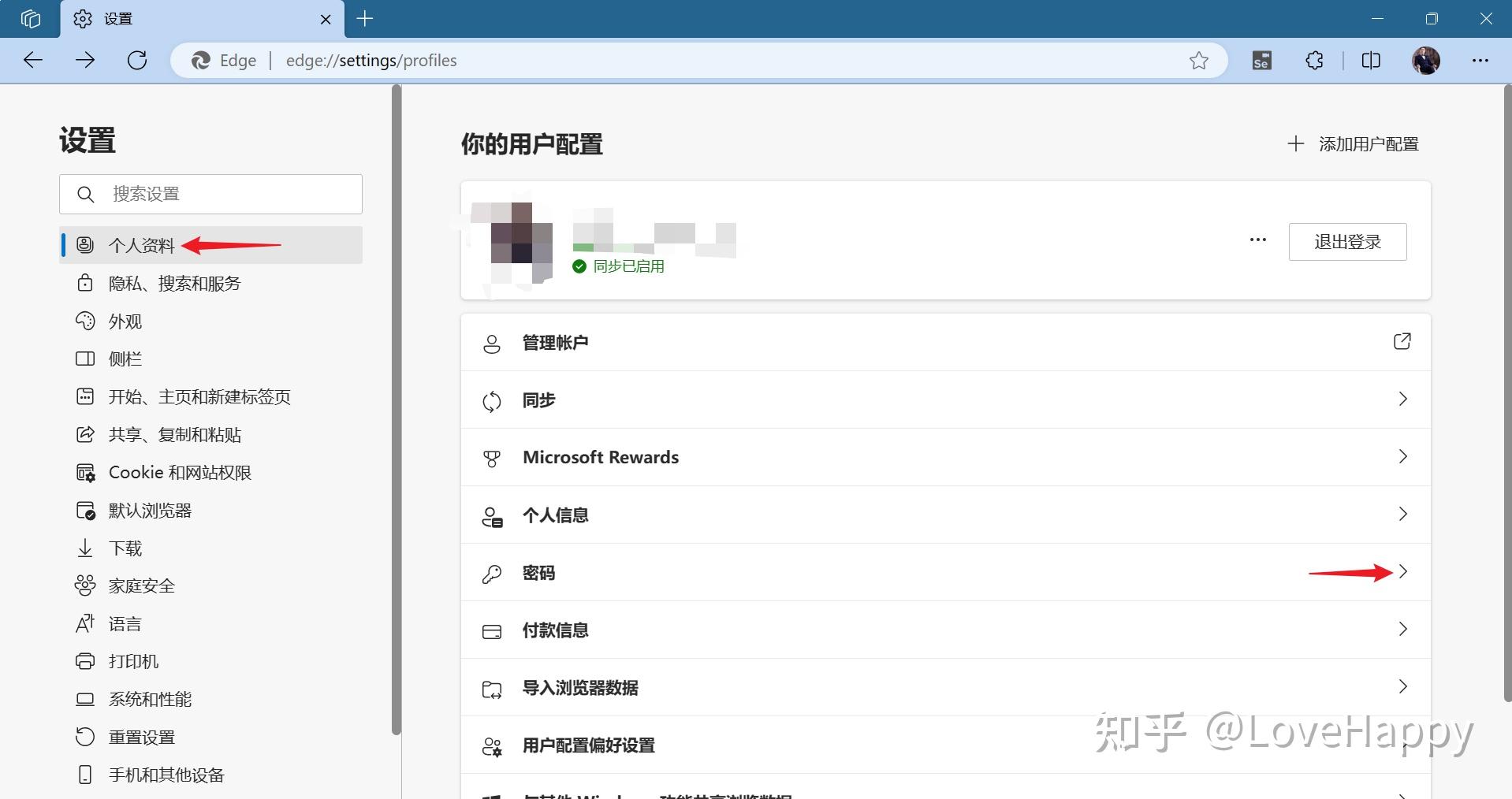The image size is (1512, 799).
Task: Open 重置设置 section
Action: 210,737
